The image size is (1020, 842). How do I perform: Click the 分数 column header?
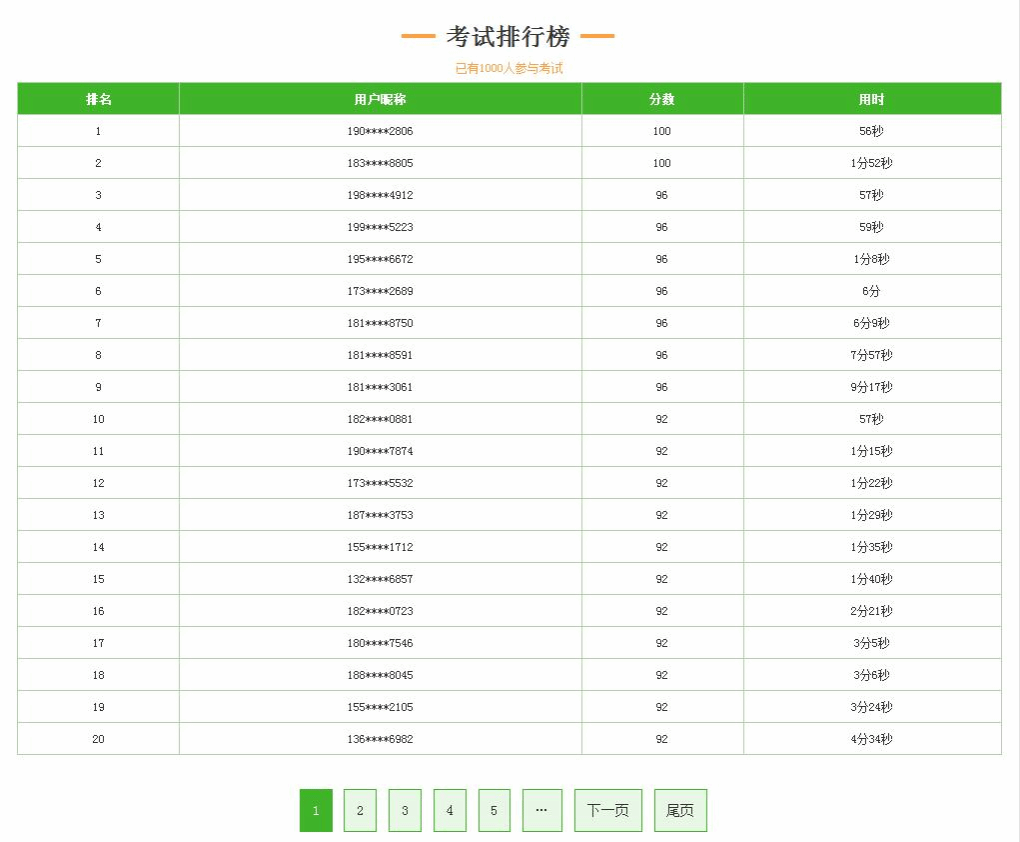662,99
